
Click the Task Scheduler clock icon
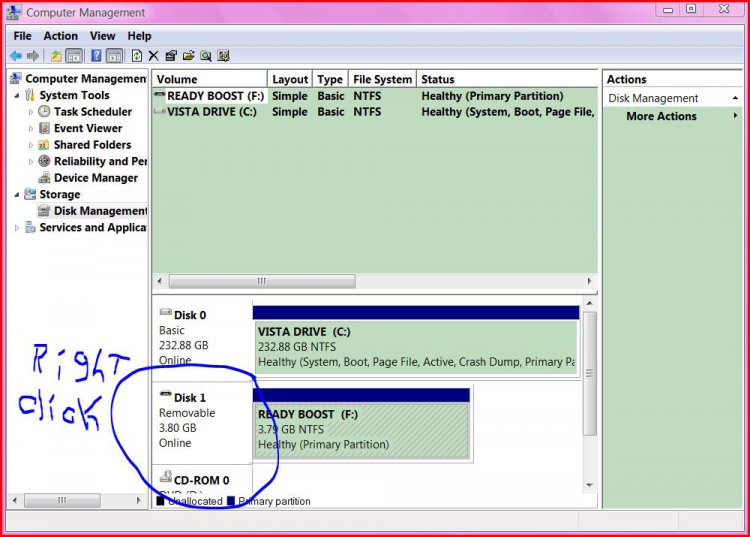click(x=44, y=111)
